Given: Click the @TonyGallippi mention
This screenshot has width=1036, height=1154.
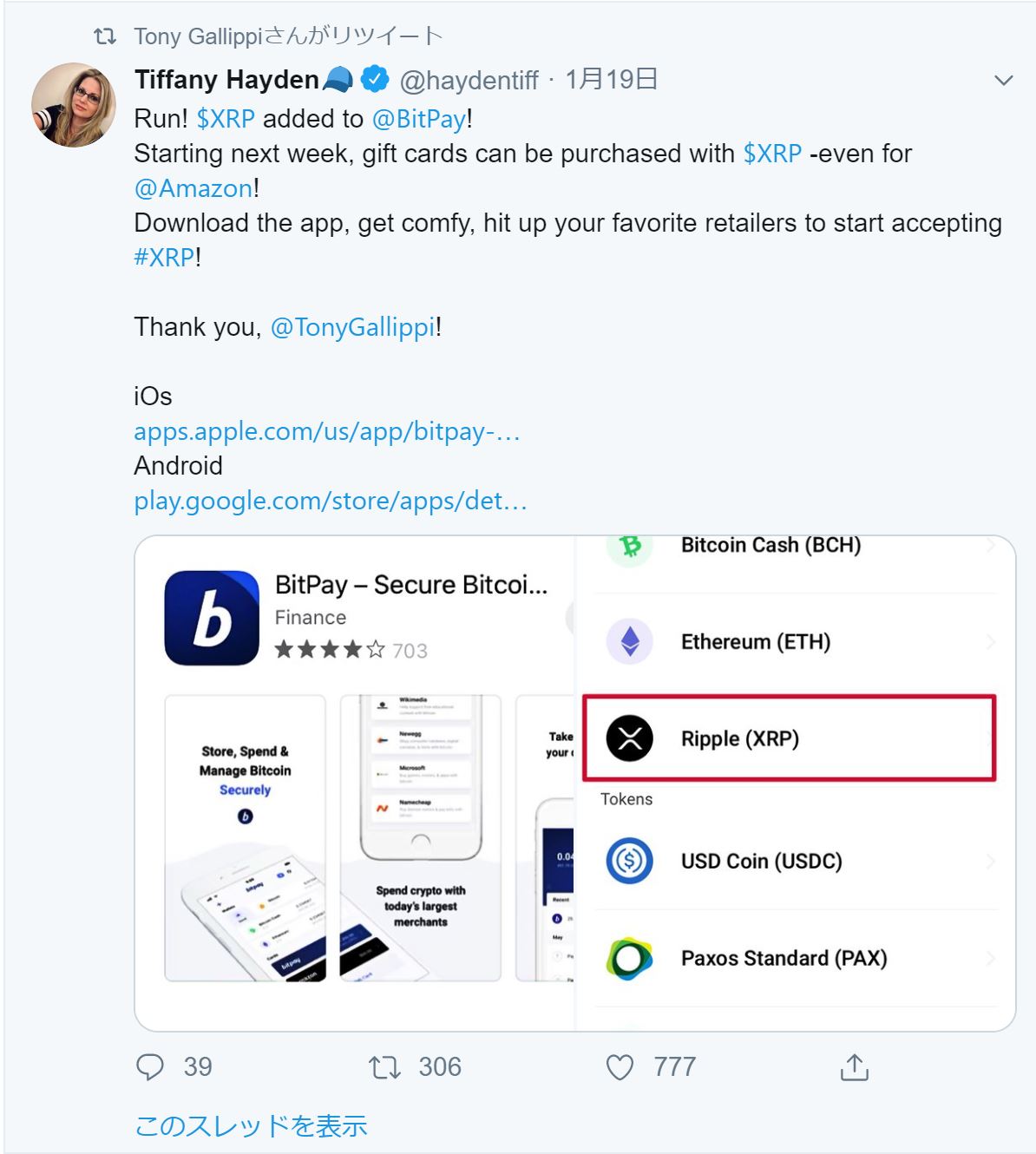Looking at the screenshot, I should [x=353, y=327].
